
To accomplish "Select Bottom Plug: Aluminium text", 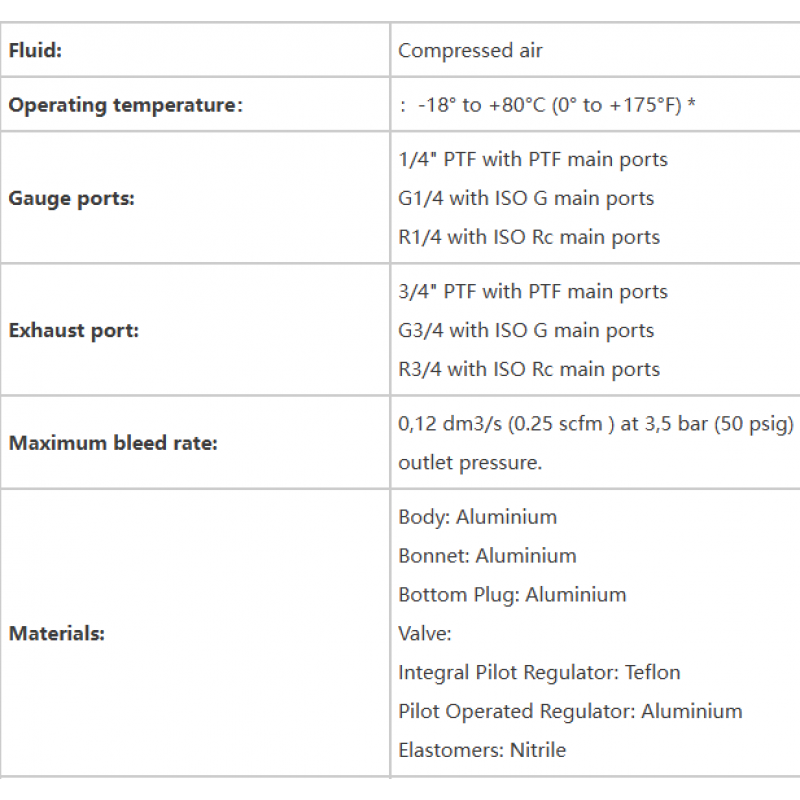I will 512,595.
